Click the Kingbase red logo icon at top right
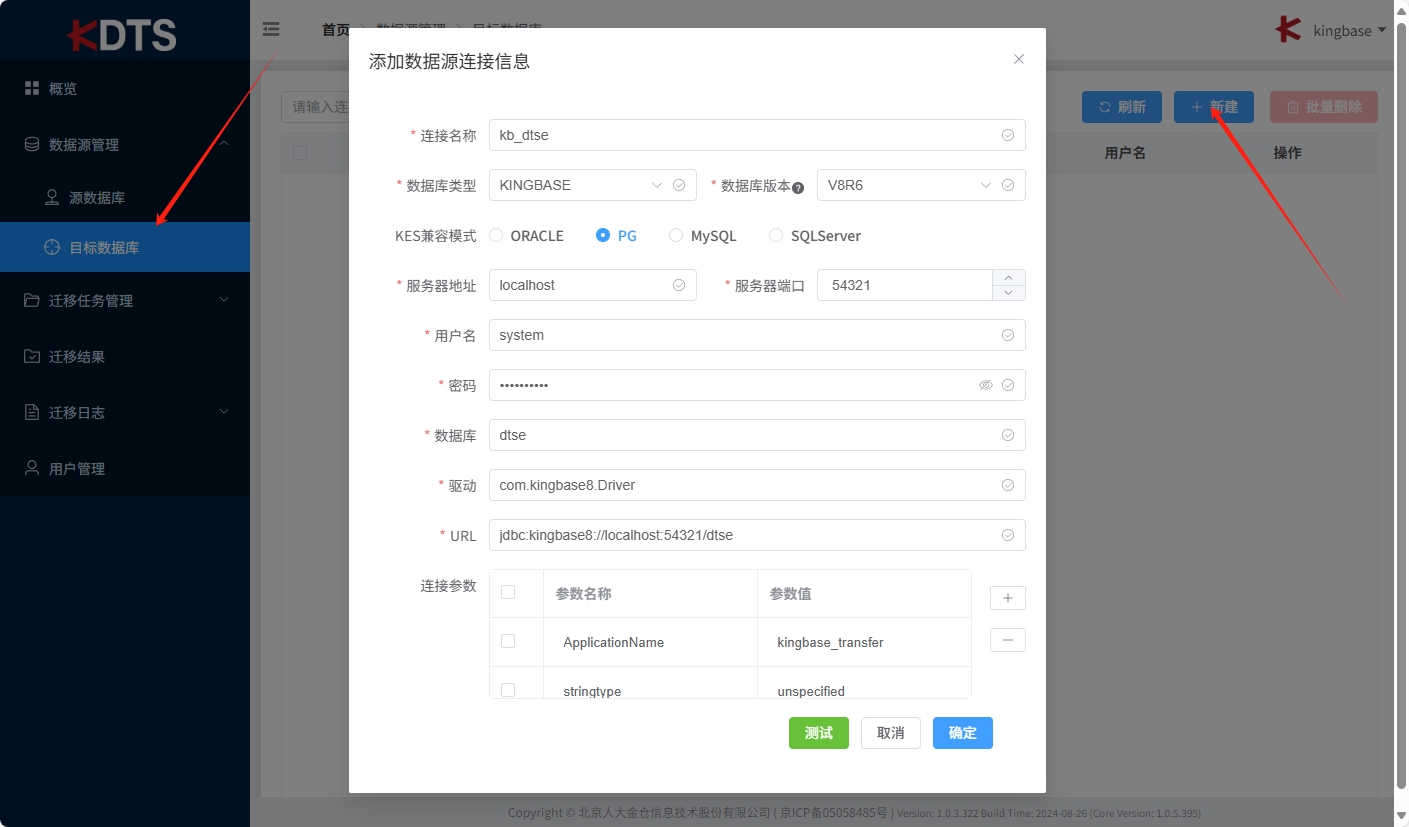 pyautogui.click(x=1288, y=30)
